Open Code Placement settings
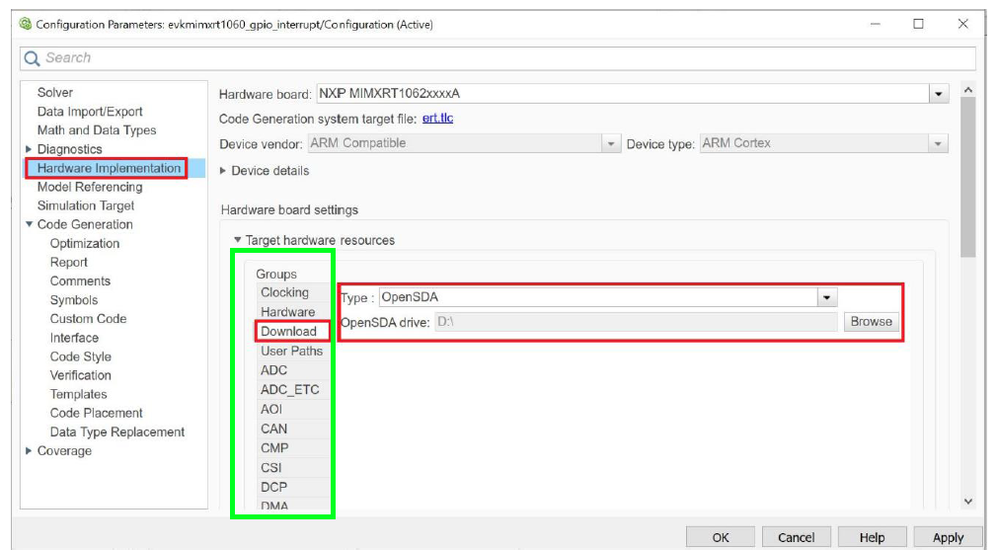 [96, 412]
